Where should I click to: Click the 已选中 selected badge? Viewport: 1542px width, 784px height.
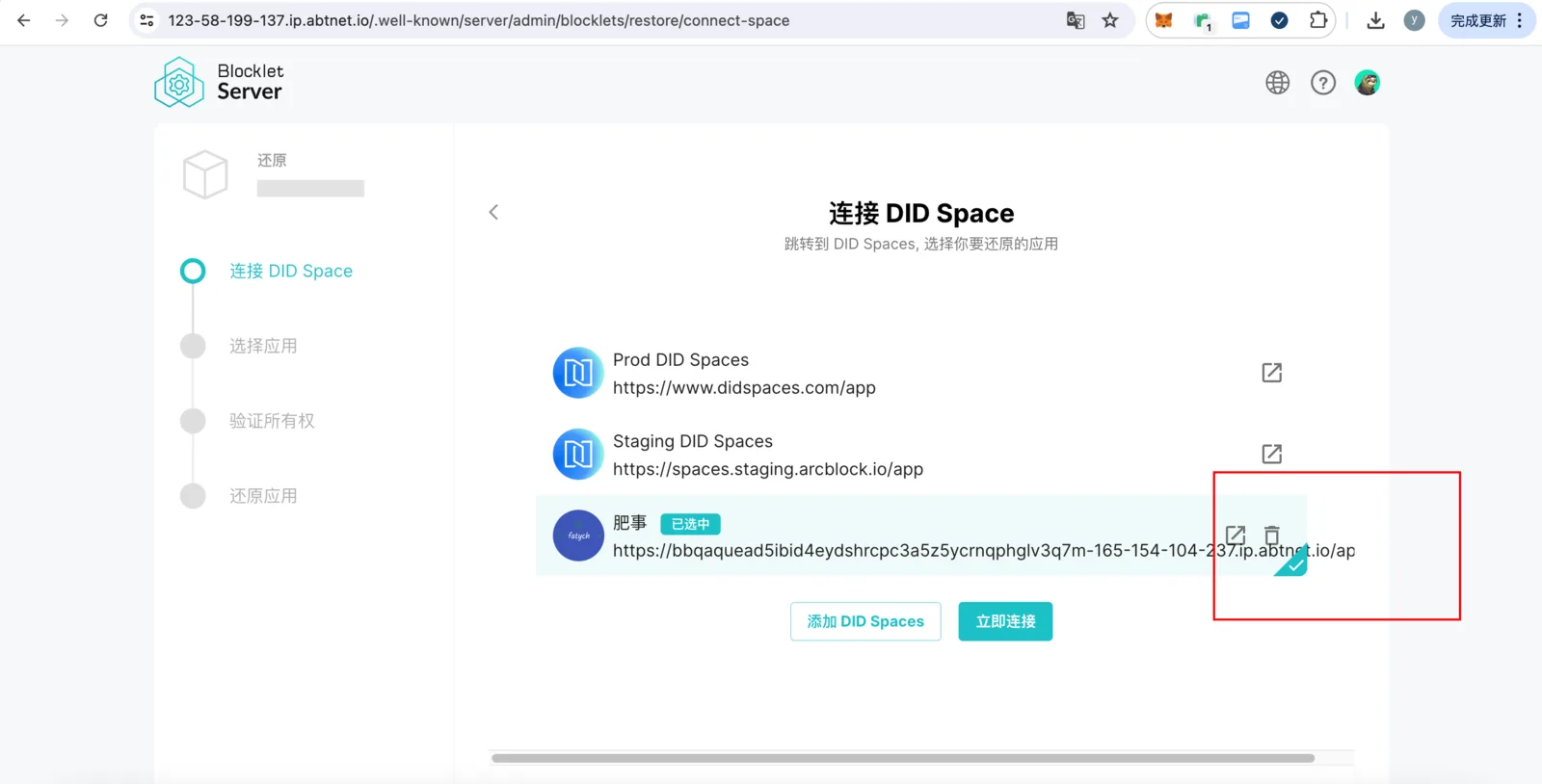pyautogui.click(x=690, y=524)
